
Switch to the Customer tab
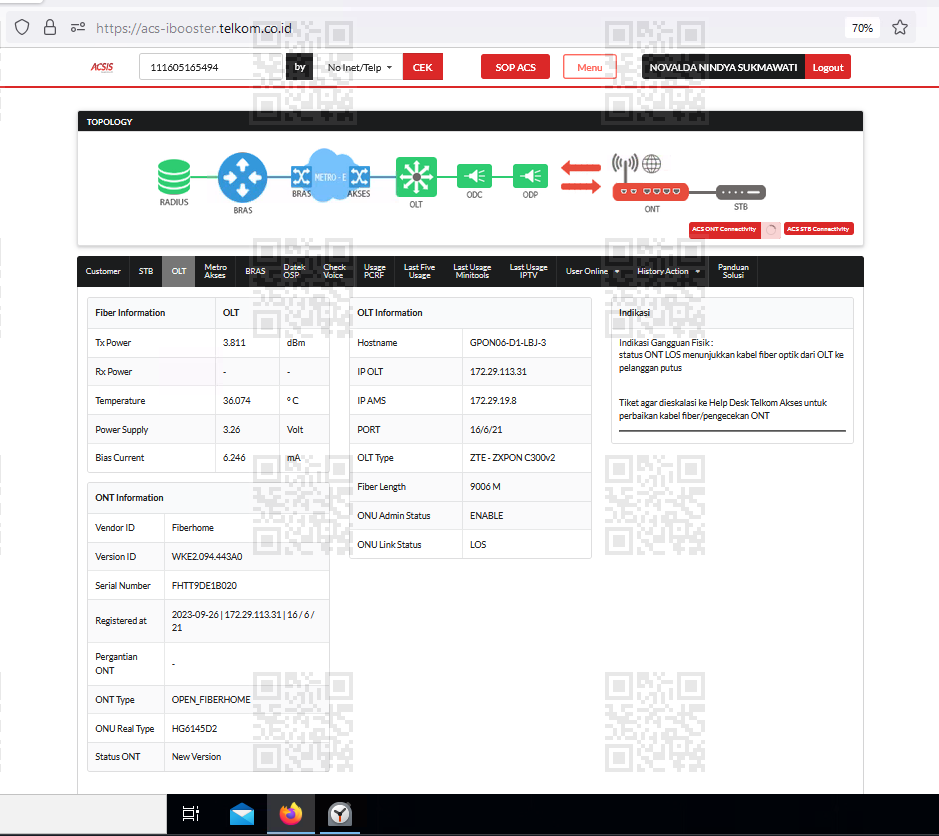103,271
